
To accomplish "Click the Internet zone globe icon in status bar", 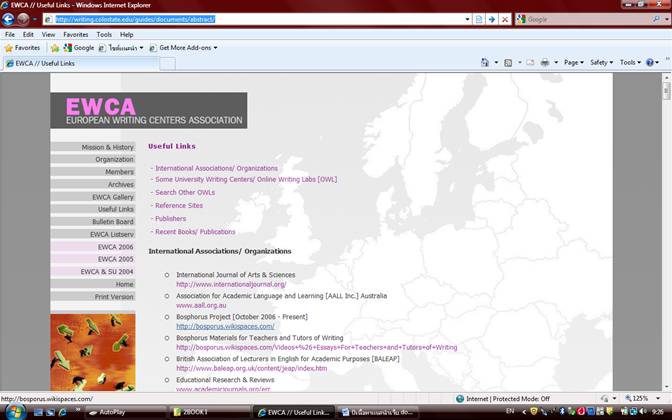I will (460, 399).
